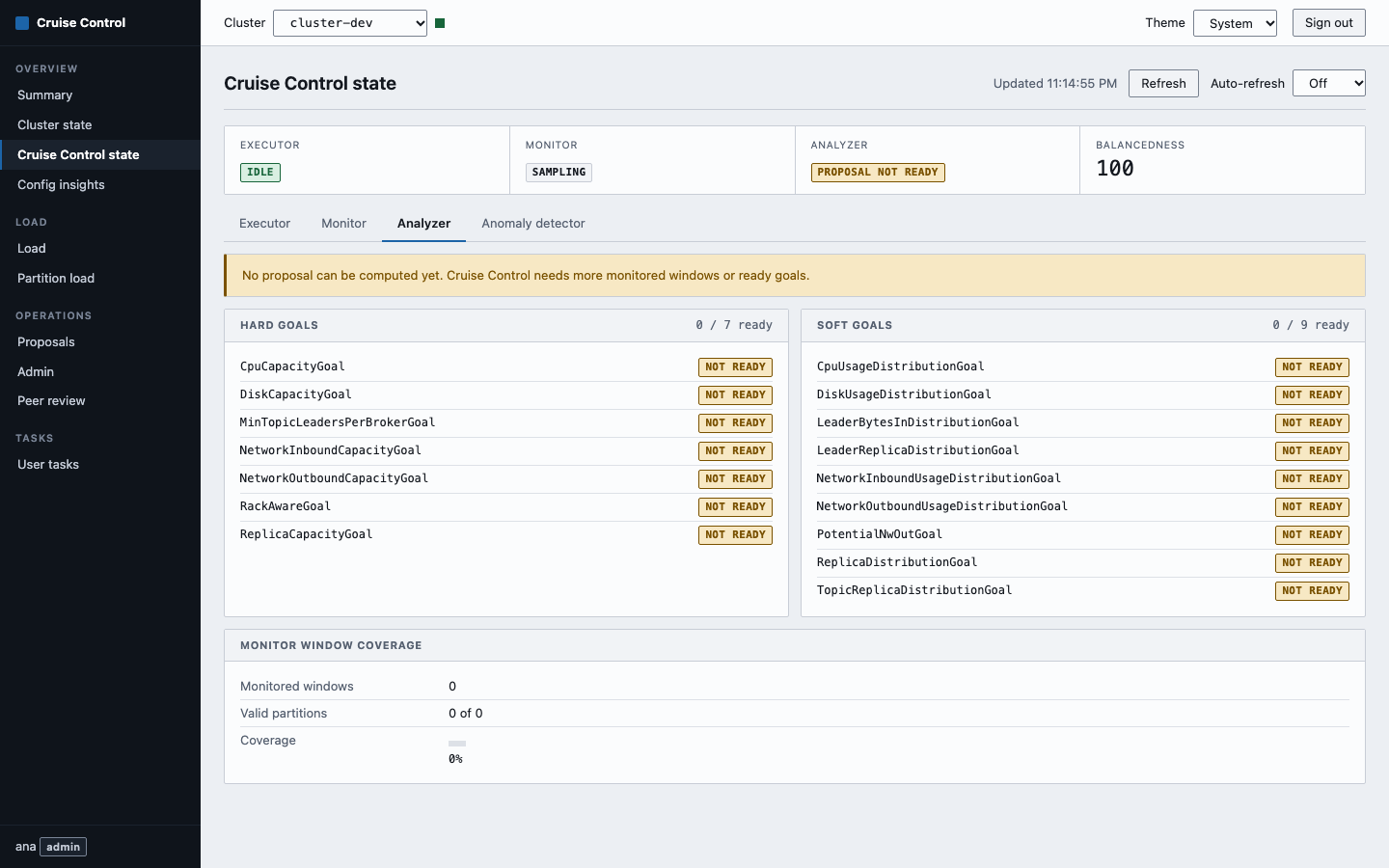Image resolution: width=1389 pixels, height=868 pixels.
Task: Go to Proposals page
Action: (100, 342)
